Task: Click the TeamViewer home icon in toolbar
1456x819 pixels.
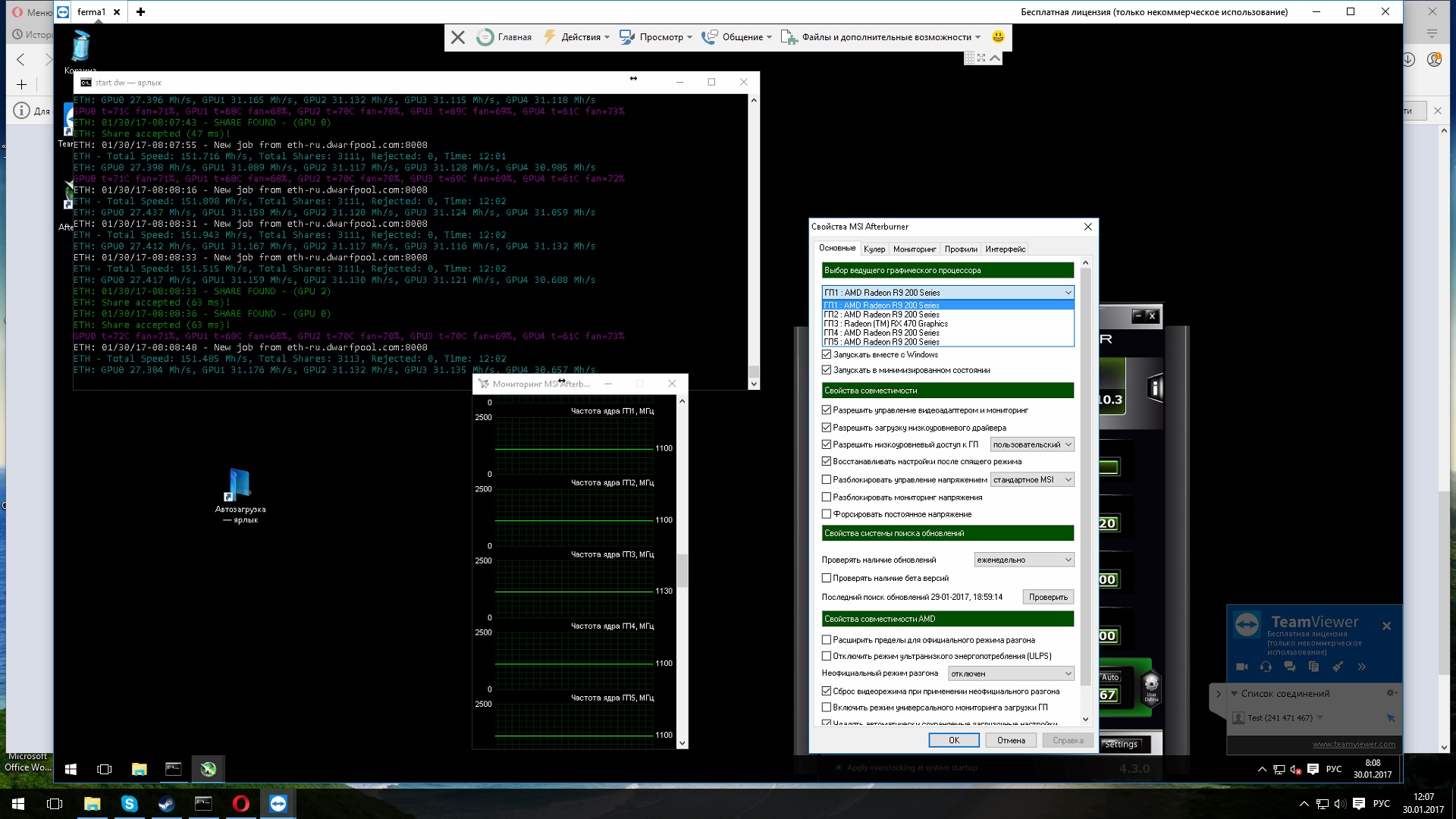Action: 485,36
